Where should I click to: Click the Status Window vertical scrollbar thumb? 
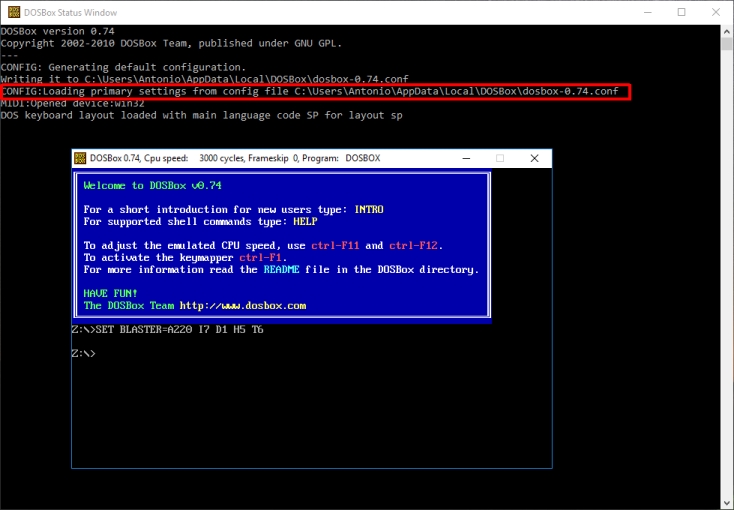(727, 44)
